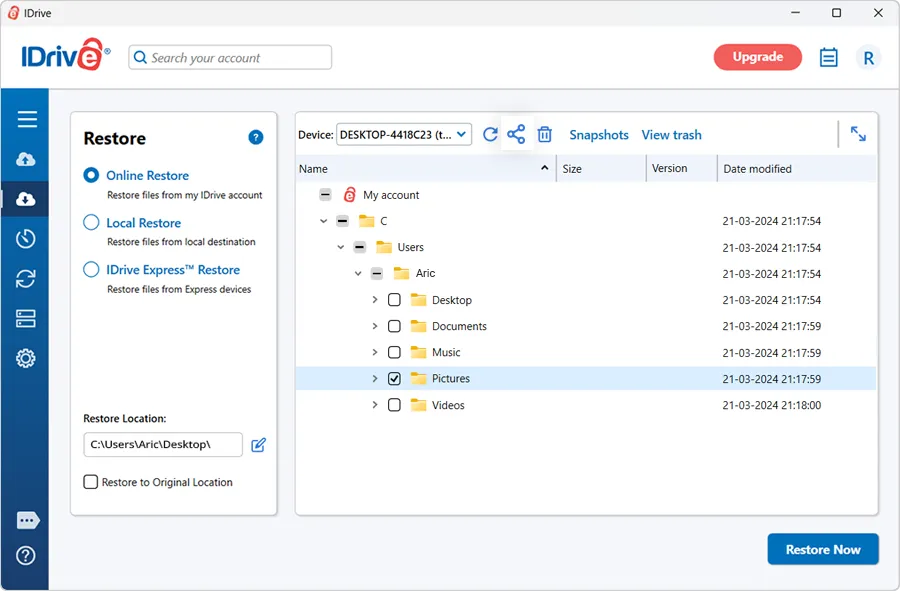Edit the Restore Location with the pencil icon
The height and width of the screenshot is (591, 900).
(258, 444)
